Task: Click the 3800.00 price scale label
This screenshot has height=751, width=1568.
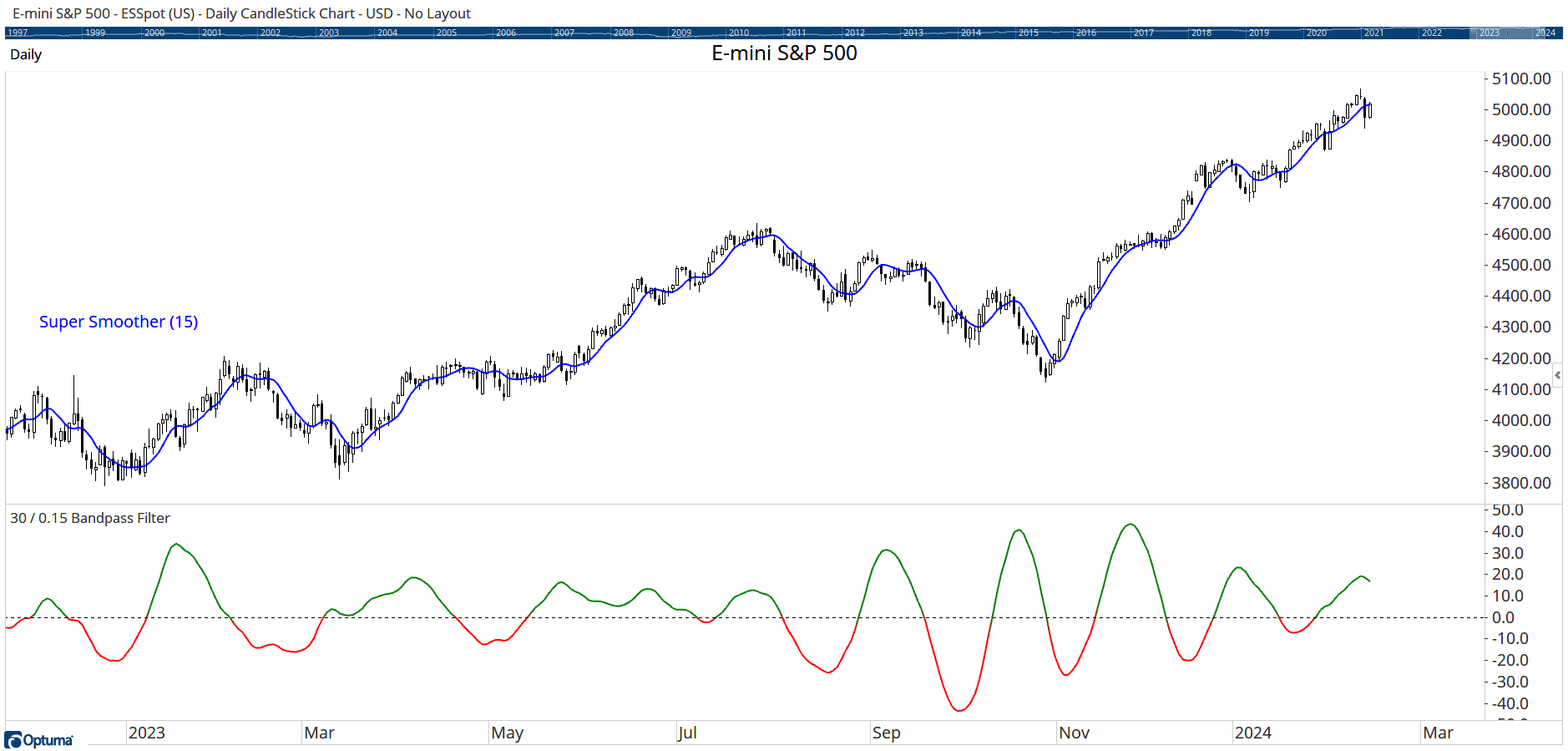Action: (x=1521, y=483)
